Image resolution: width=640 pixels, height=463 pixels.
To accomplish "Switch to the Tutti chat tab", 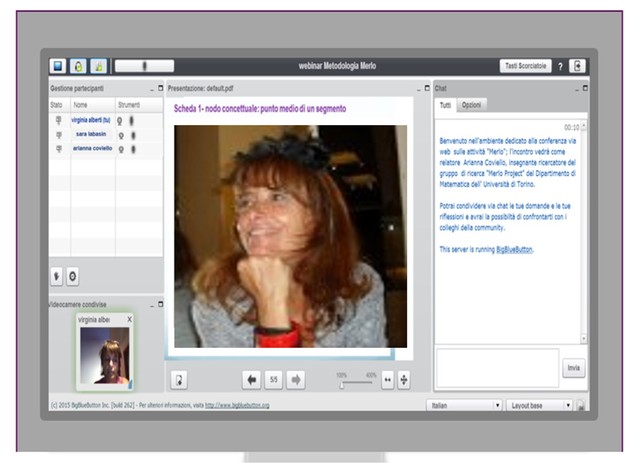I will click(x=445, y=105).
